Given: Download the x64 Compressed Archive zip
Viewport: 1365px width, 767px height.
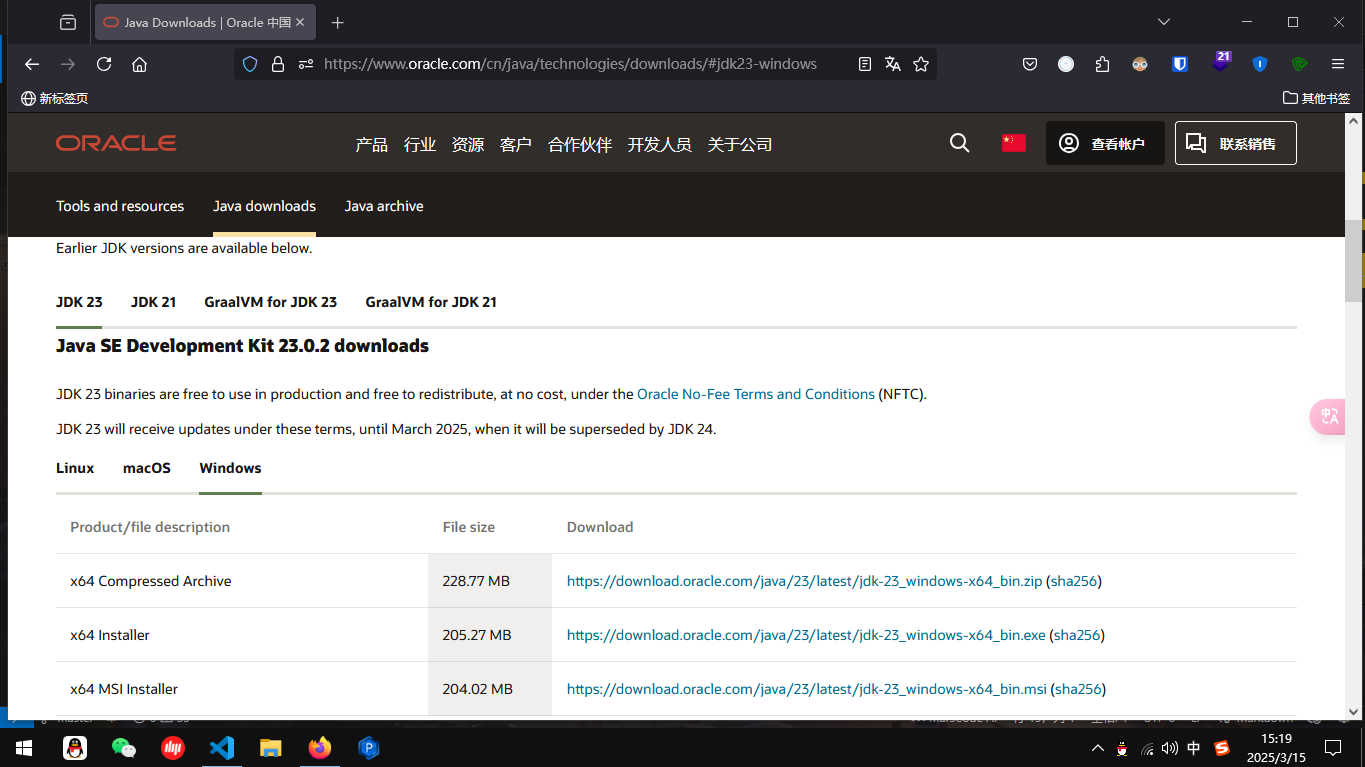Looking at the screenshot, I should (805, 581).
